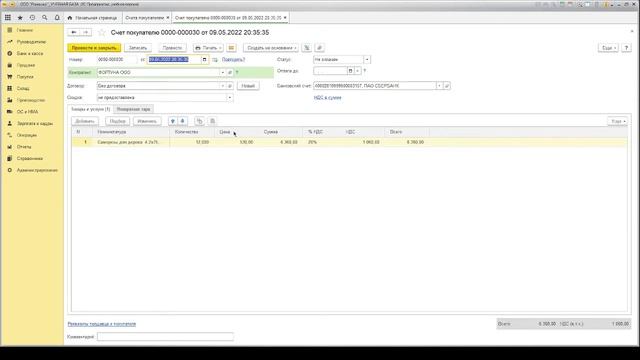The height and width of the screenshot is (360, 640).
Task: Open bank account card icon
Action: click(x=447, y=86)
